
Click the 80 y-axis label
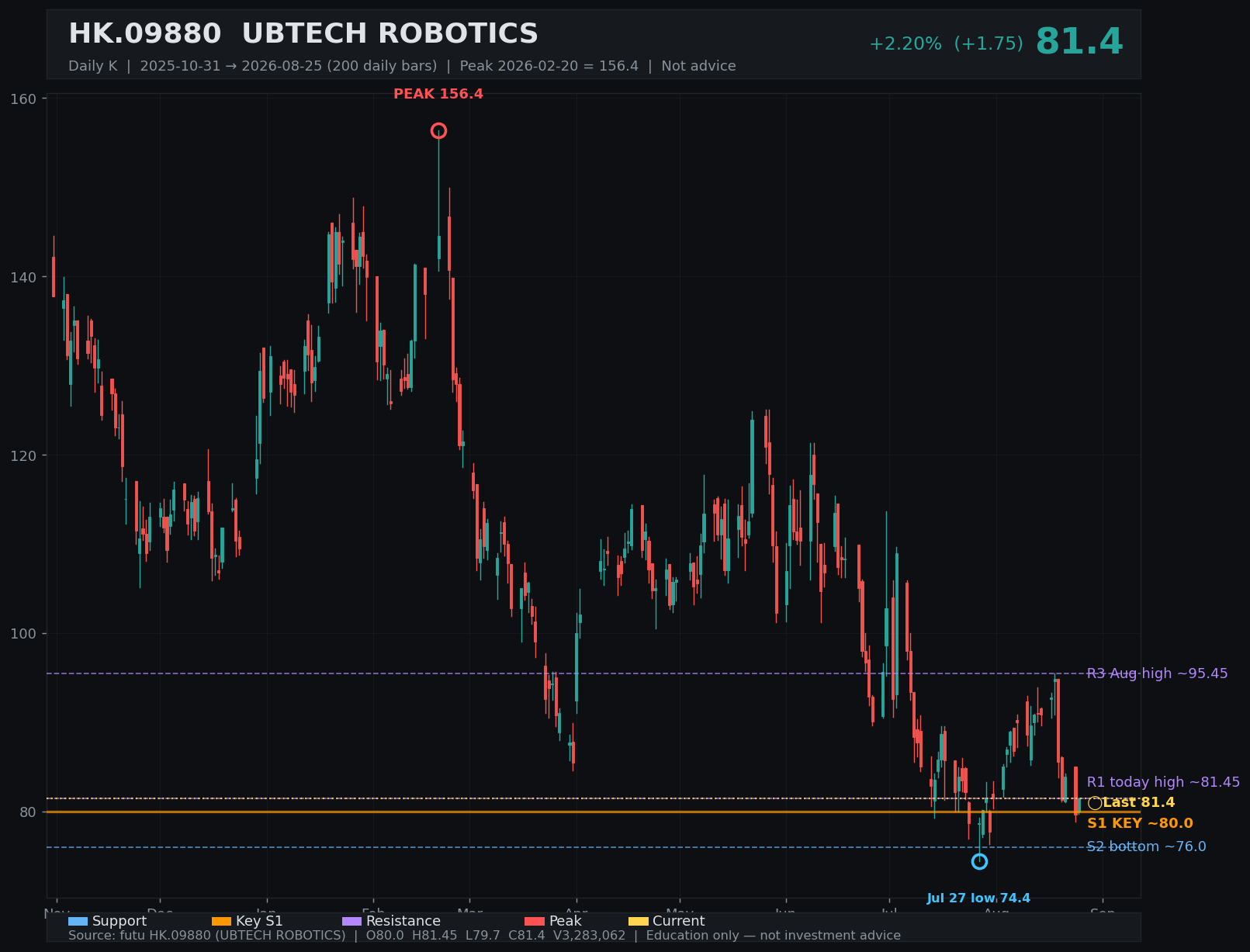pos(28,812)
